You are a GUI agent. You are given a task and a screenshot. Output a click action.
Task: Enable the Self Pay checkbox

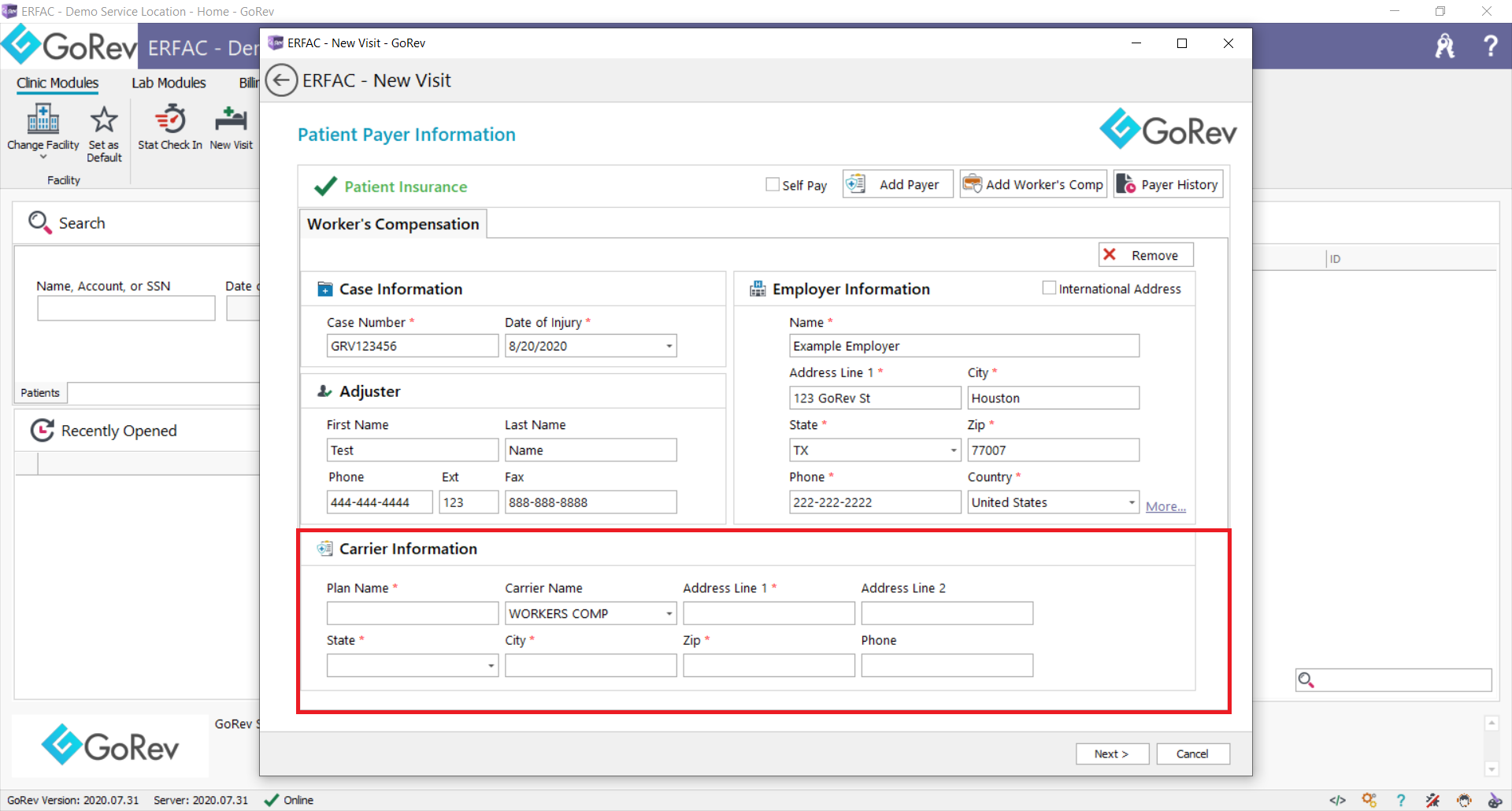tap(773, 184)
